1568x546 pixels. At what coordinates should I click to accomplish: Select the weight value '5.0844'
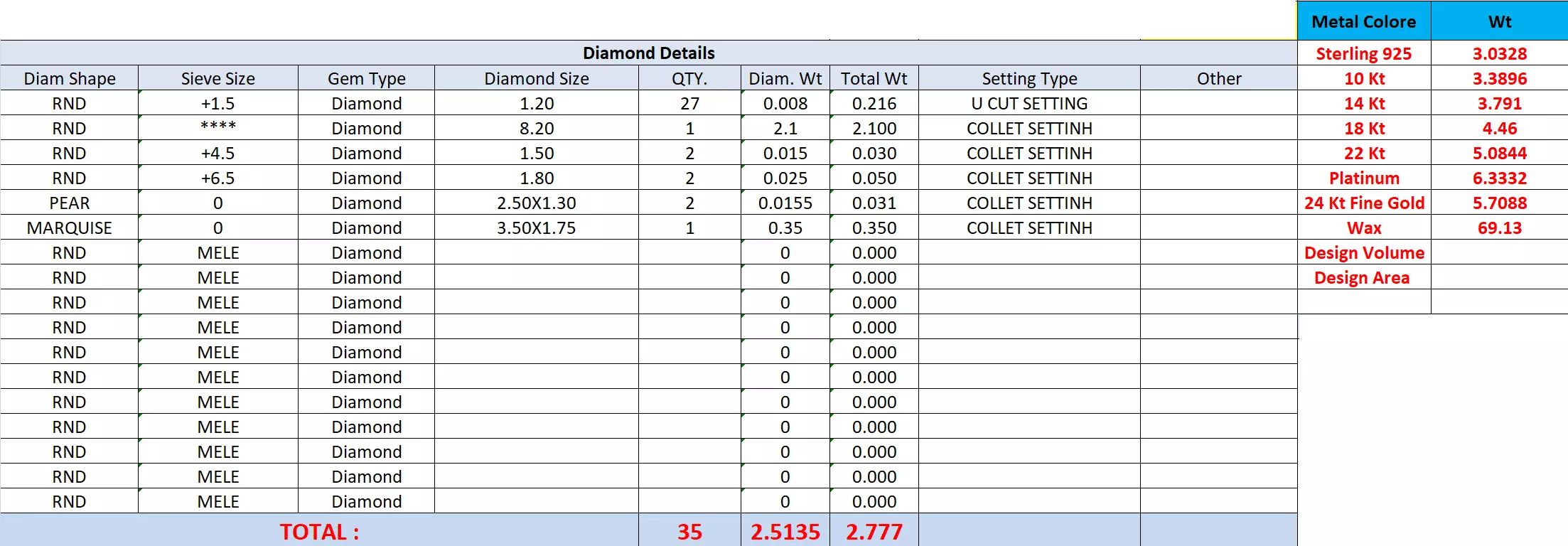[x=1500, y=153]
